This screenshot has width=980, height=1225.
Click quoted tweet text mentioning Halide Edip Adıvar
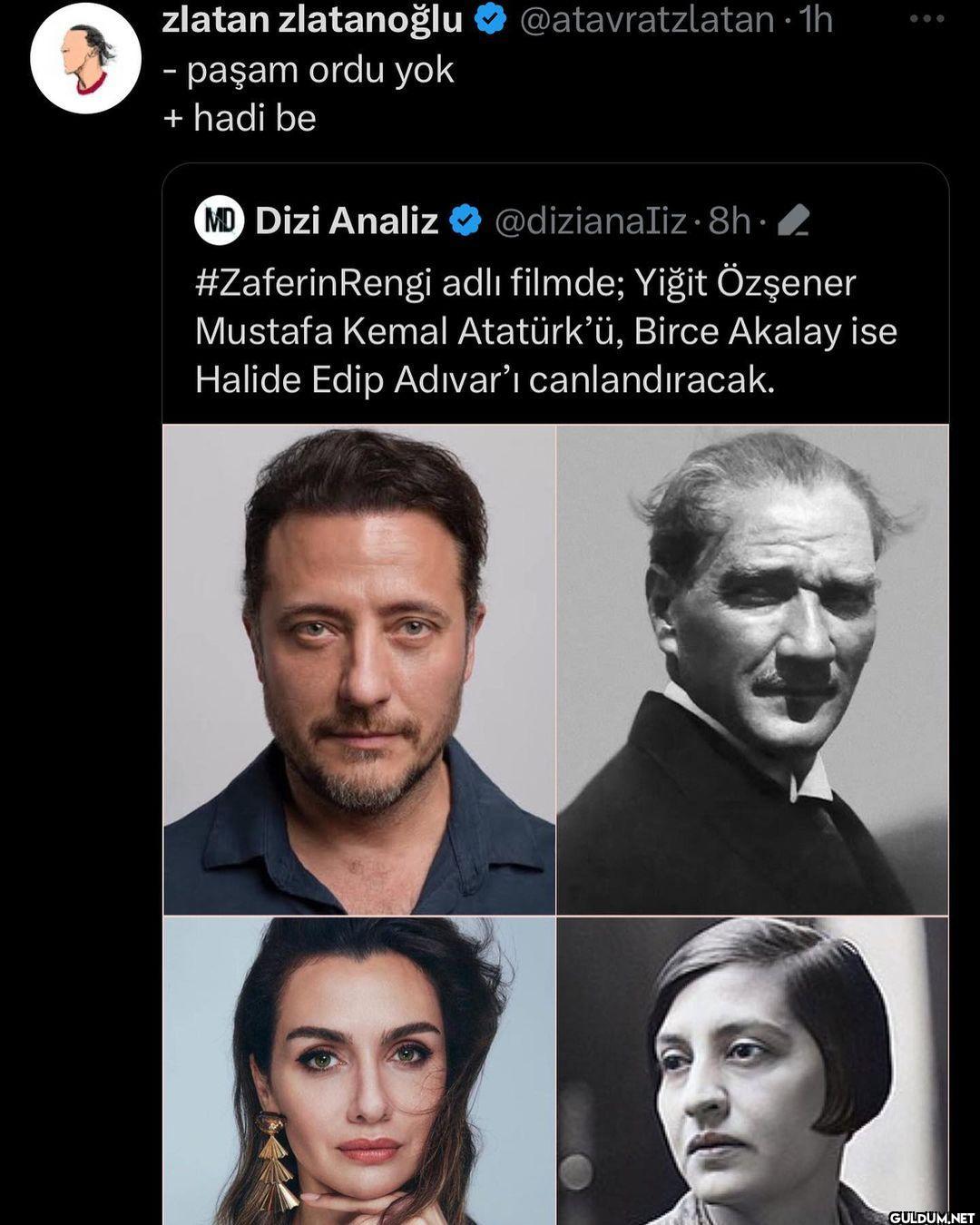(x=485, y=379)
